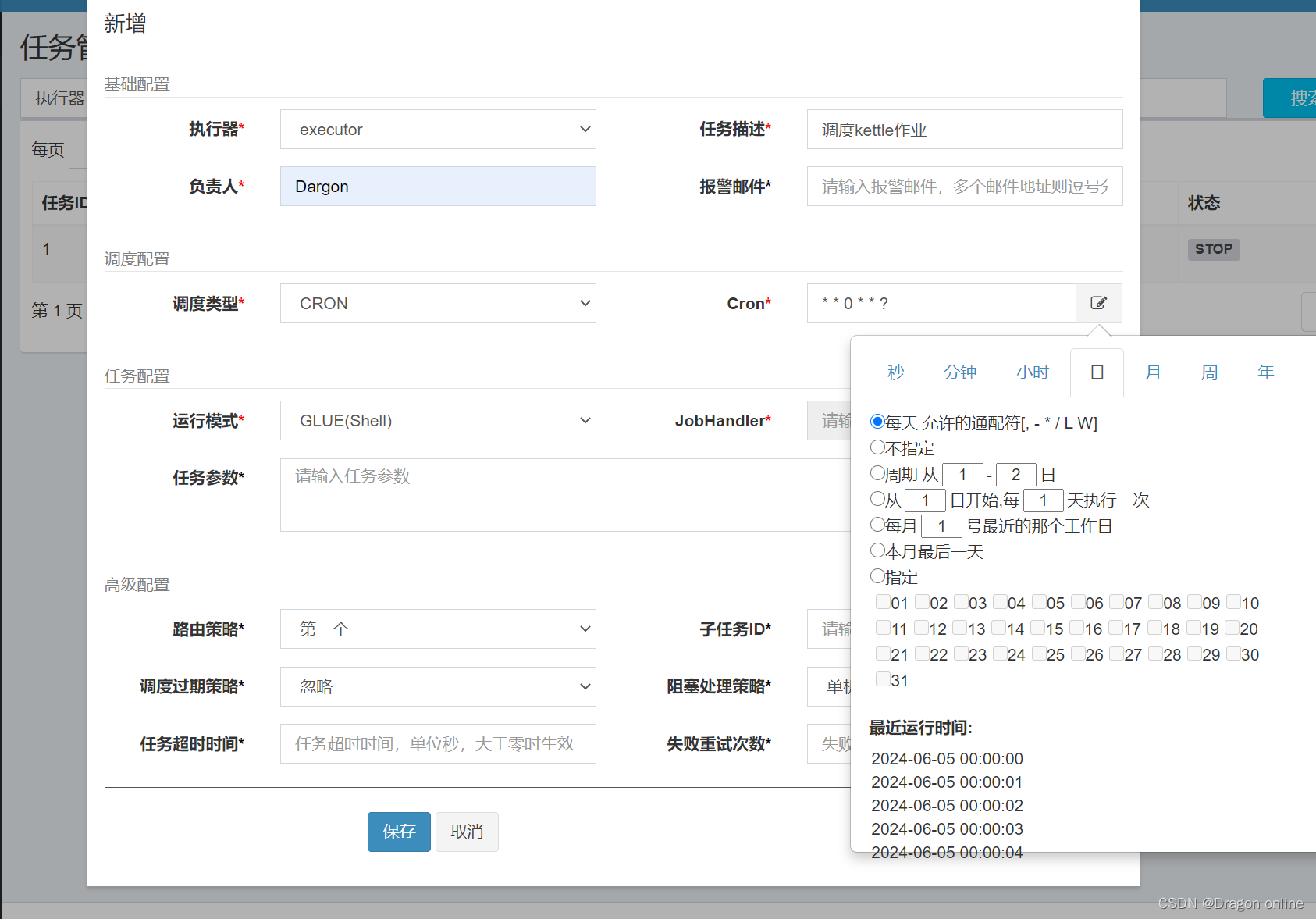Focus the 任务超时时间 input field
Image resolution: width=1316 pixels, height=919 pixels.
tap(438, 744)
